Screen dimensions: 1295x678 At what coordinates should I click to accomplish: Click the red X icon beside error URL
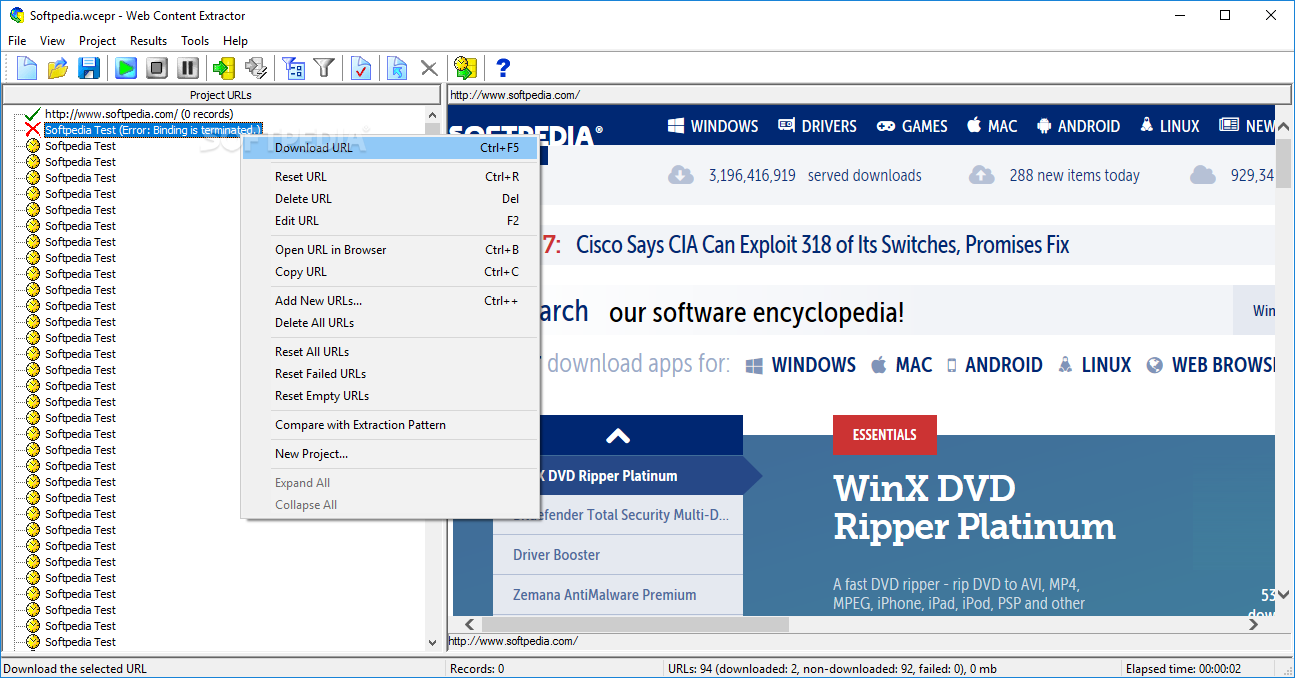click(x=33, y=130)
